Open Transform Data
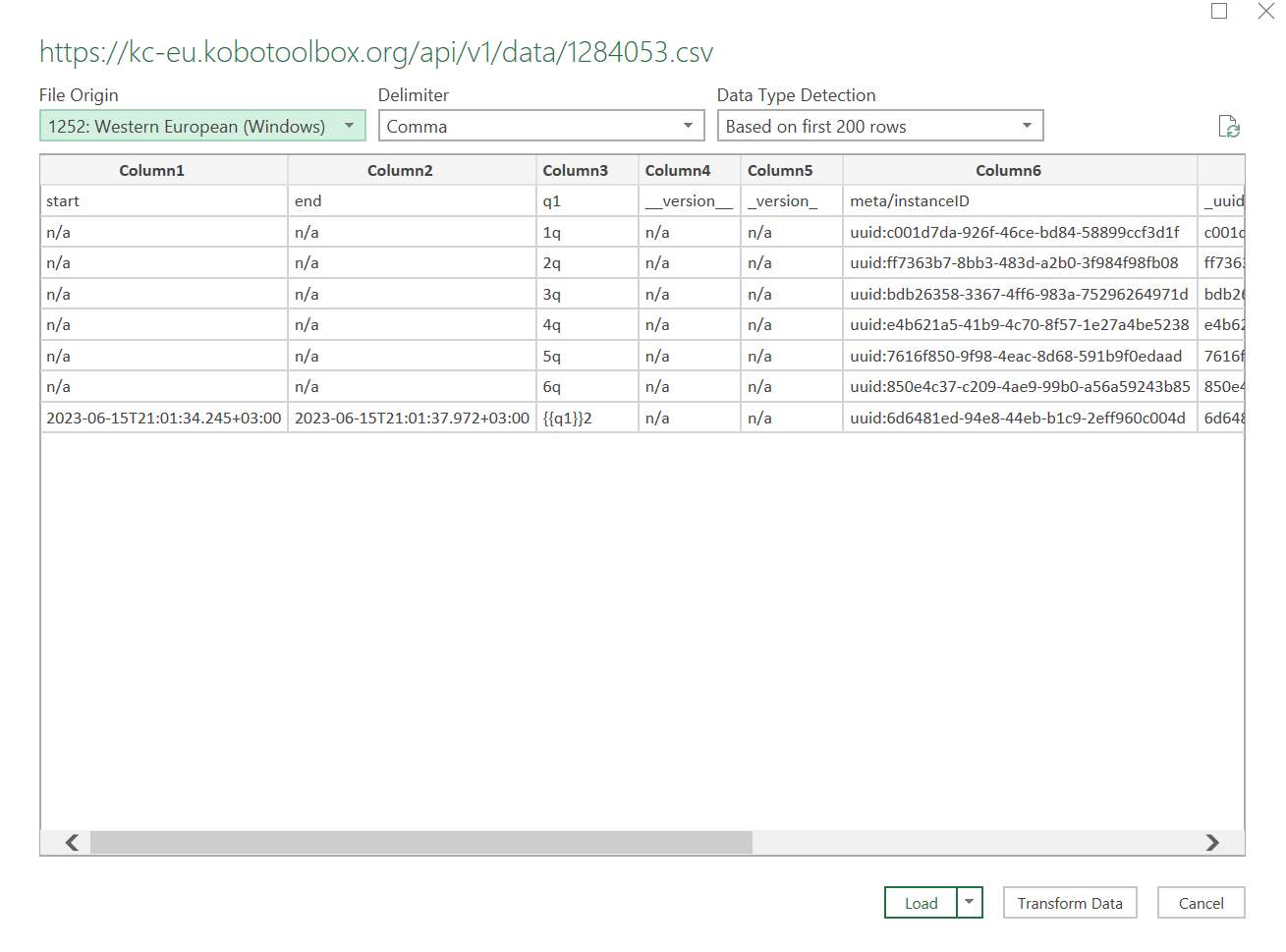Image resolution: width=1286 pixels, height=952 pixels. click(x=1070, y=902)
